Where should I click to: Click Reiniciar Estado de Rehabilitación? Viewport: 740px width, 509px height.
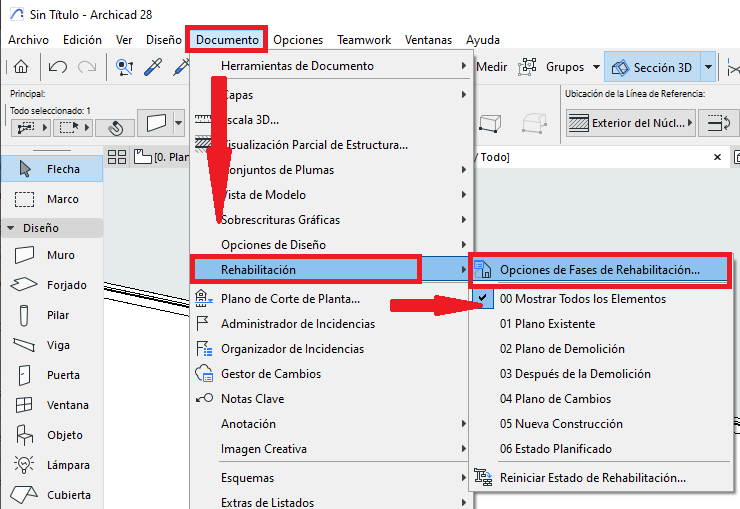click(592, 478)
